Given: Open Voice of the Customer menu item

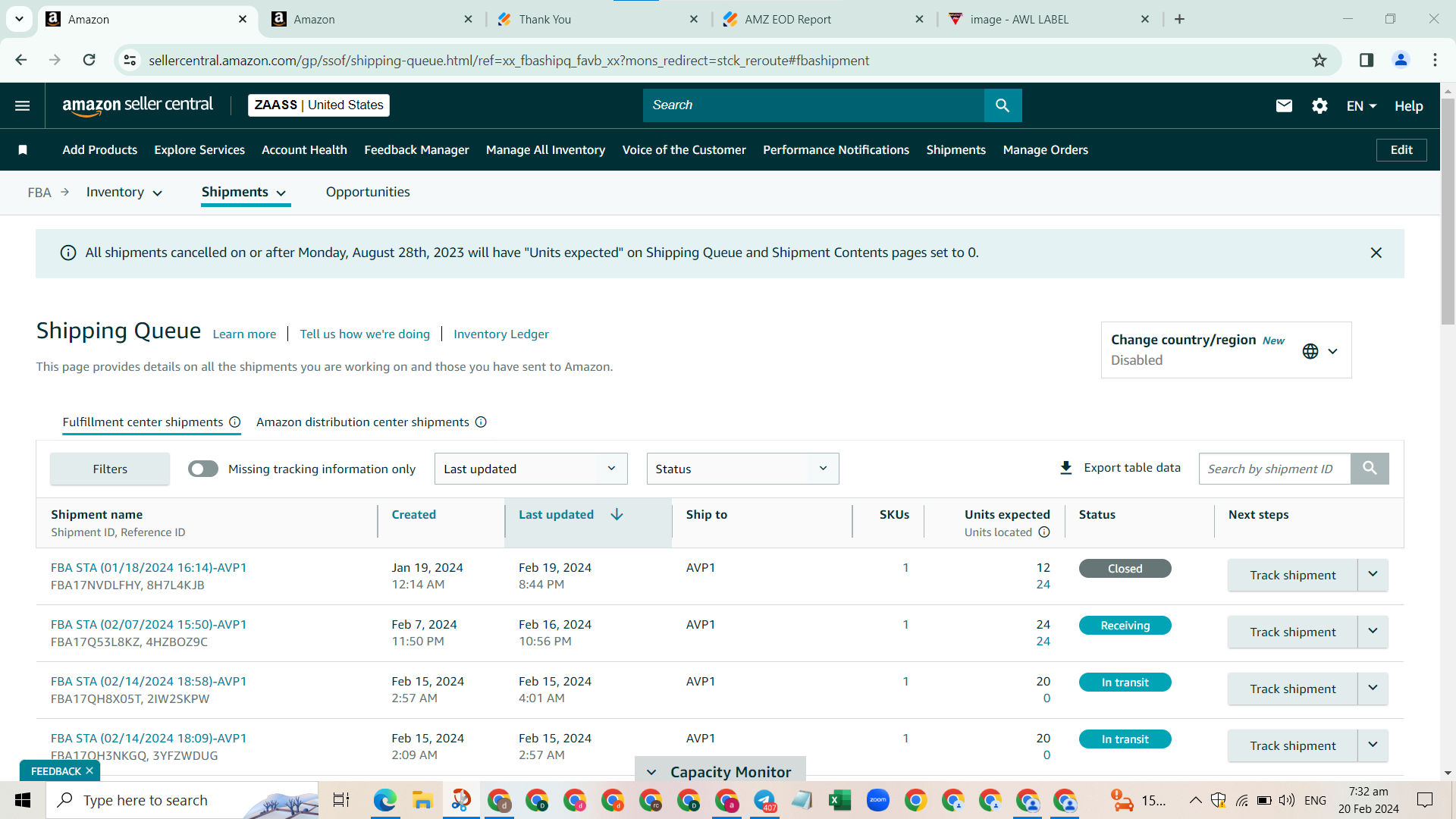Looking at the screenshot, I should (684, 150).
